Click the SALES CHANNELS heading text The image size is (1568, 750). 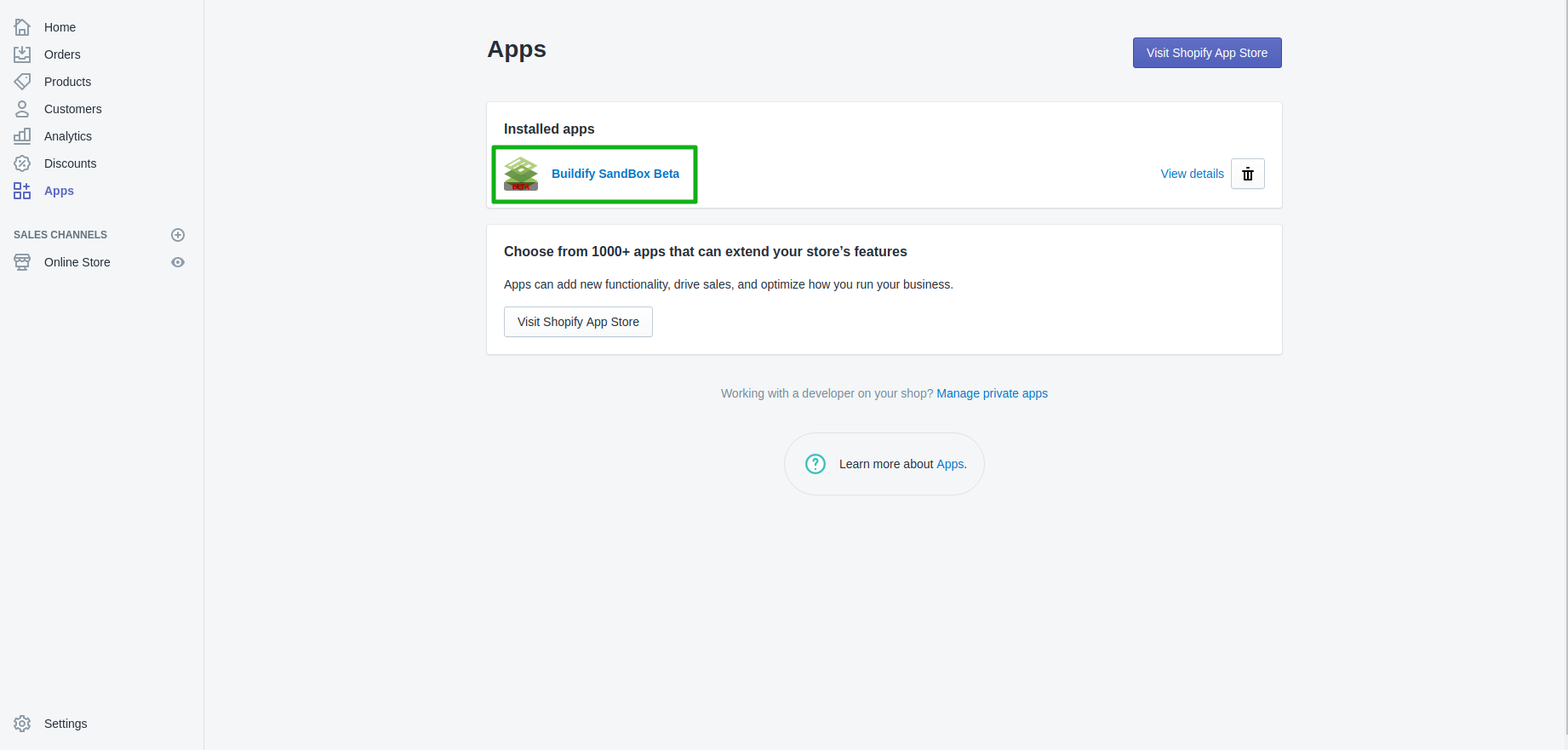click(x=60, y=235)
